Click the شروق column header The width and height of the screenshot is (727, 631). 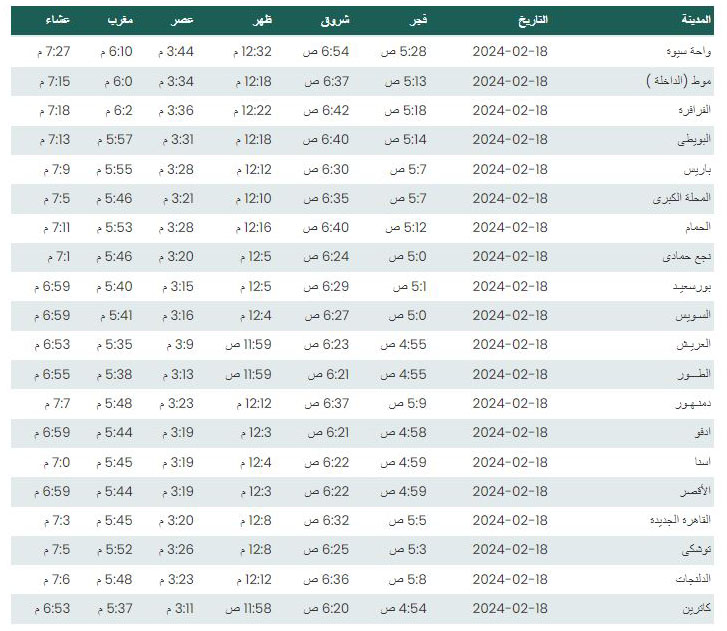(x=335, y=20)
